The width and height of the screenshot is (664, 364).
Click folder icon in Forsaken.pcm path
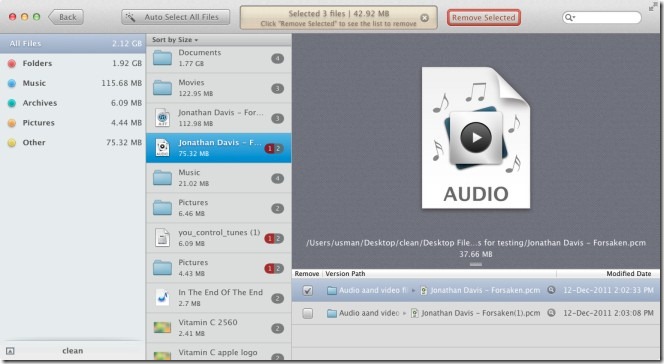[332, 291]
